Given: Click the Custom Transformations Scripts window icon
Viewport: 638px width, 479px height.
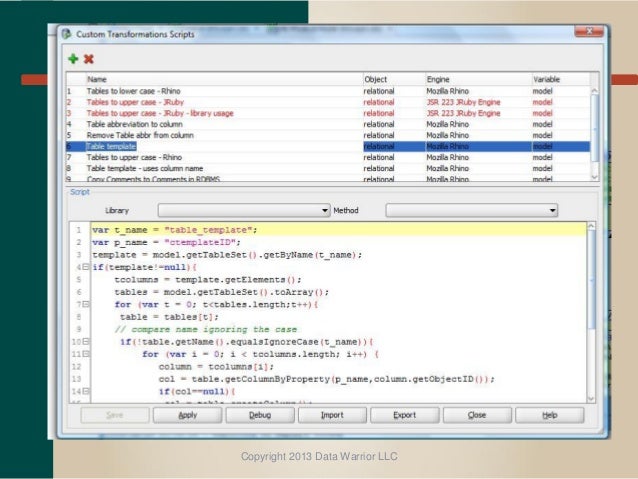Looking at the screenshot, I should tap(67, 34).
